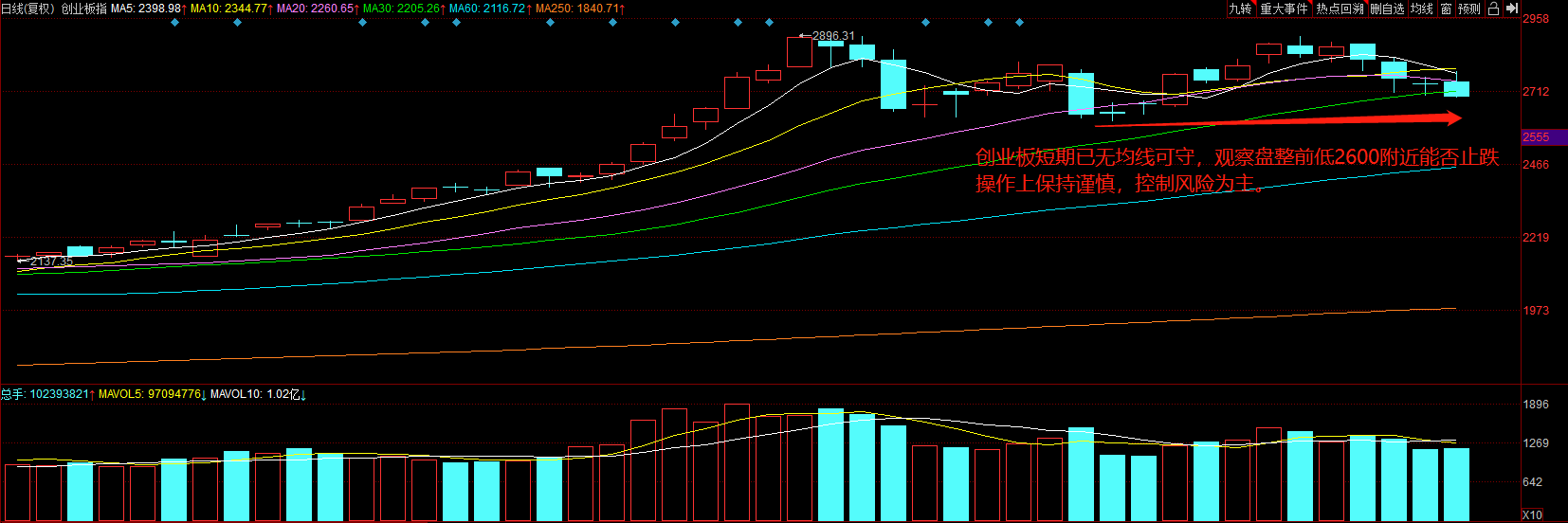Screen dimensions: 1568x523
Task: Open the 九转 indicator button
Action: (x=1240, y=9)
